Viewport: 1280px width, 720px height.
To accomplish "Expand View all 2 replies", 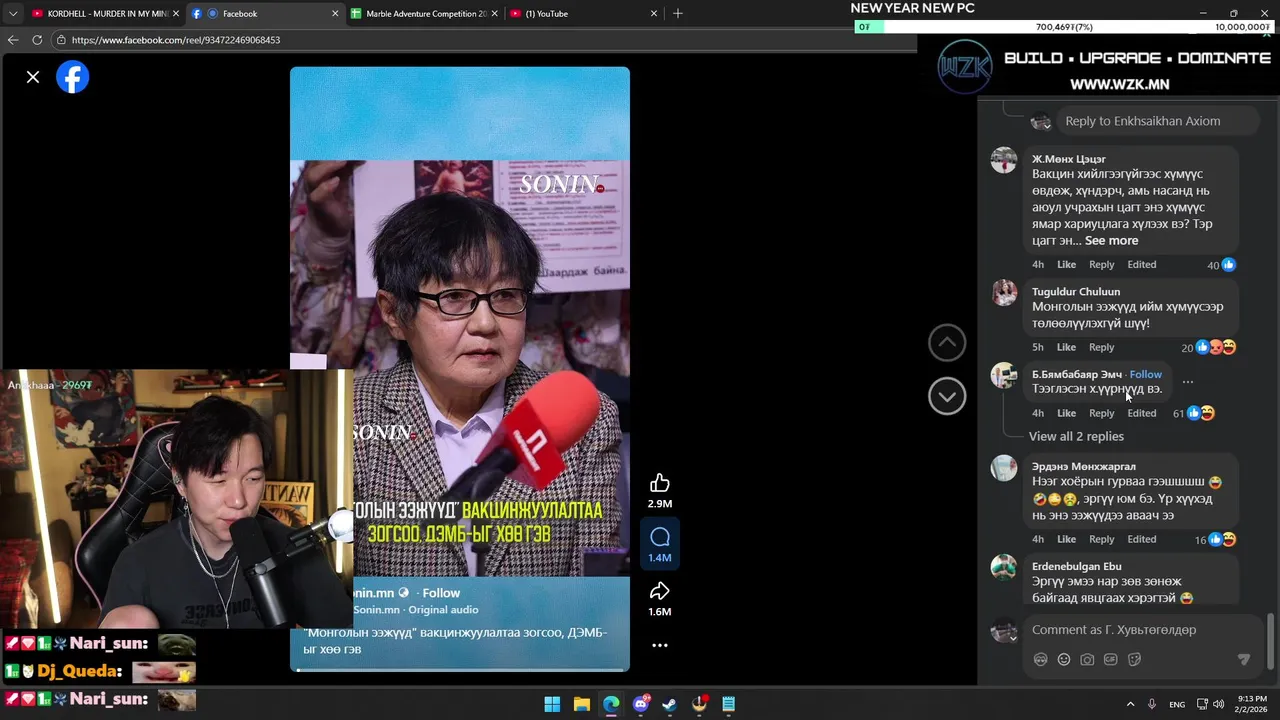I will click(1076, 436).
